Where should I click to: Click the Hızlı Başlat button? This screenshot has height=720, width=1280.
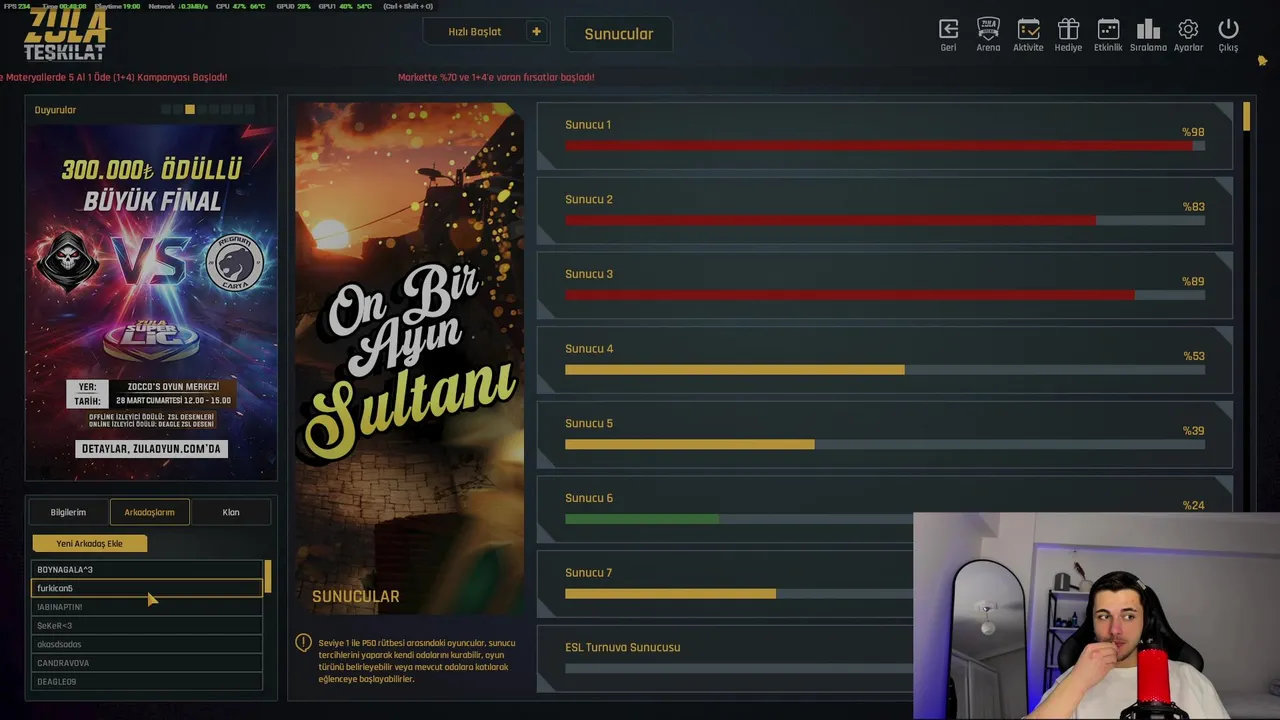474,32
